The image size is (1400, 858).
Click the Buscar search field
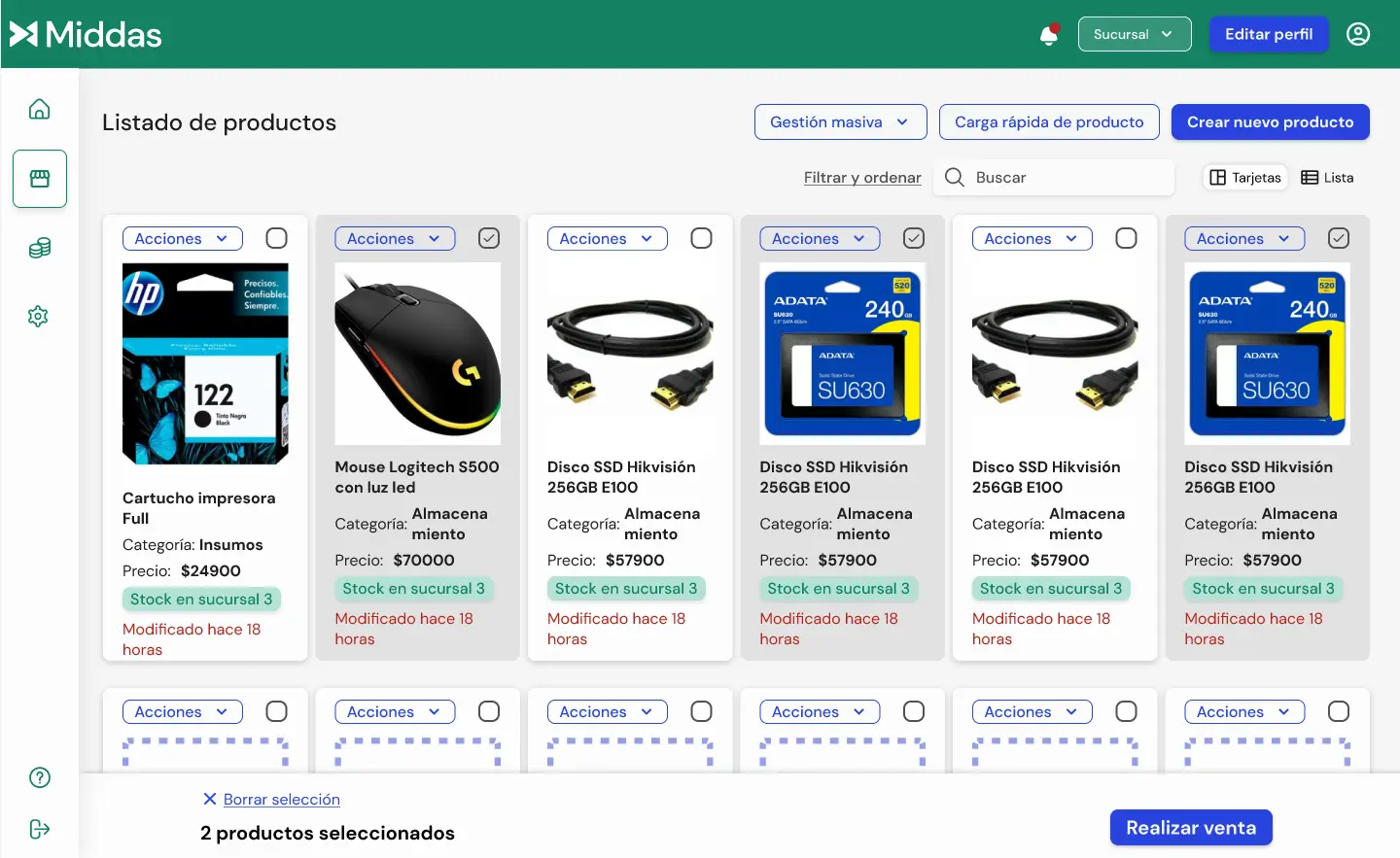point(1069,178)
